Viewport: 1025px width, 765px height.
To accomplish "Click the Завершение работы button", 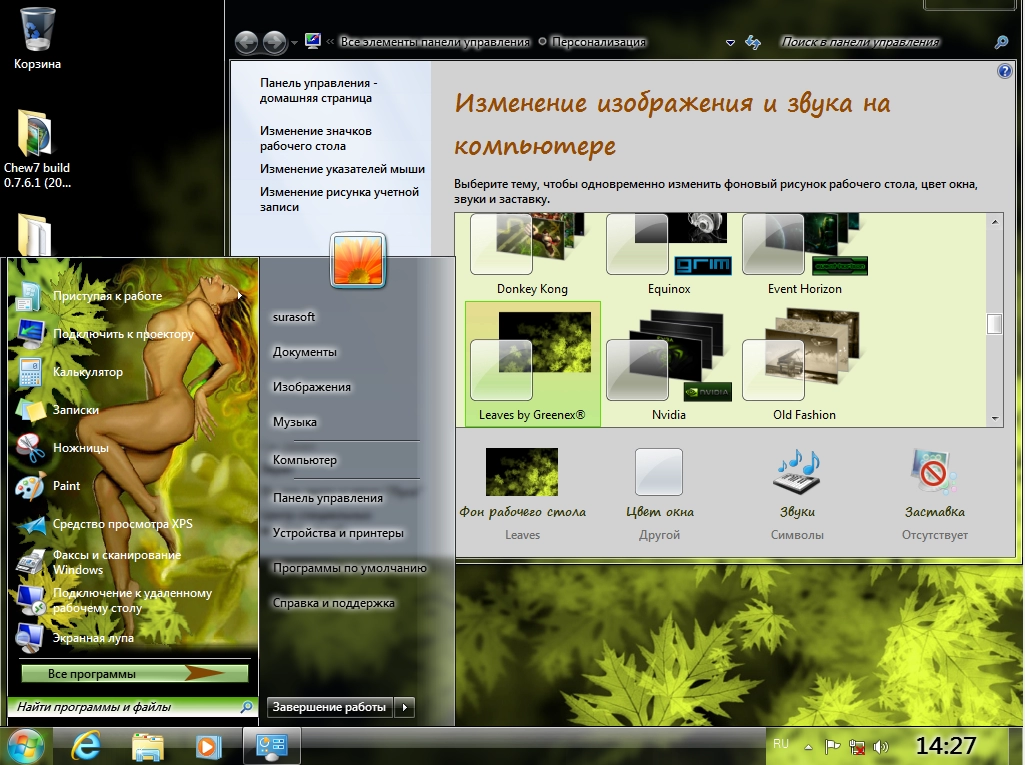I will pos(329,707).
